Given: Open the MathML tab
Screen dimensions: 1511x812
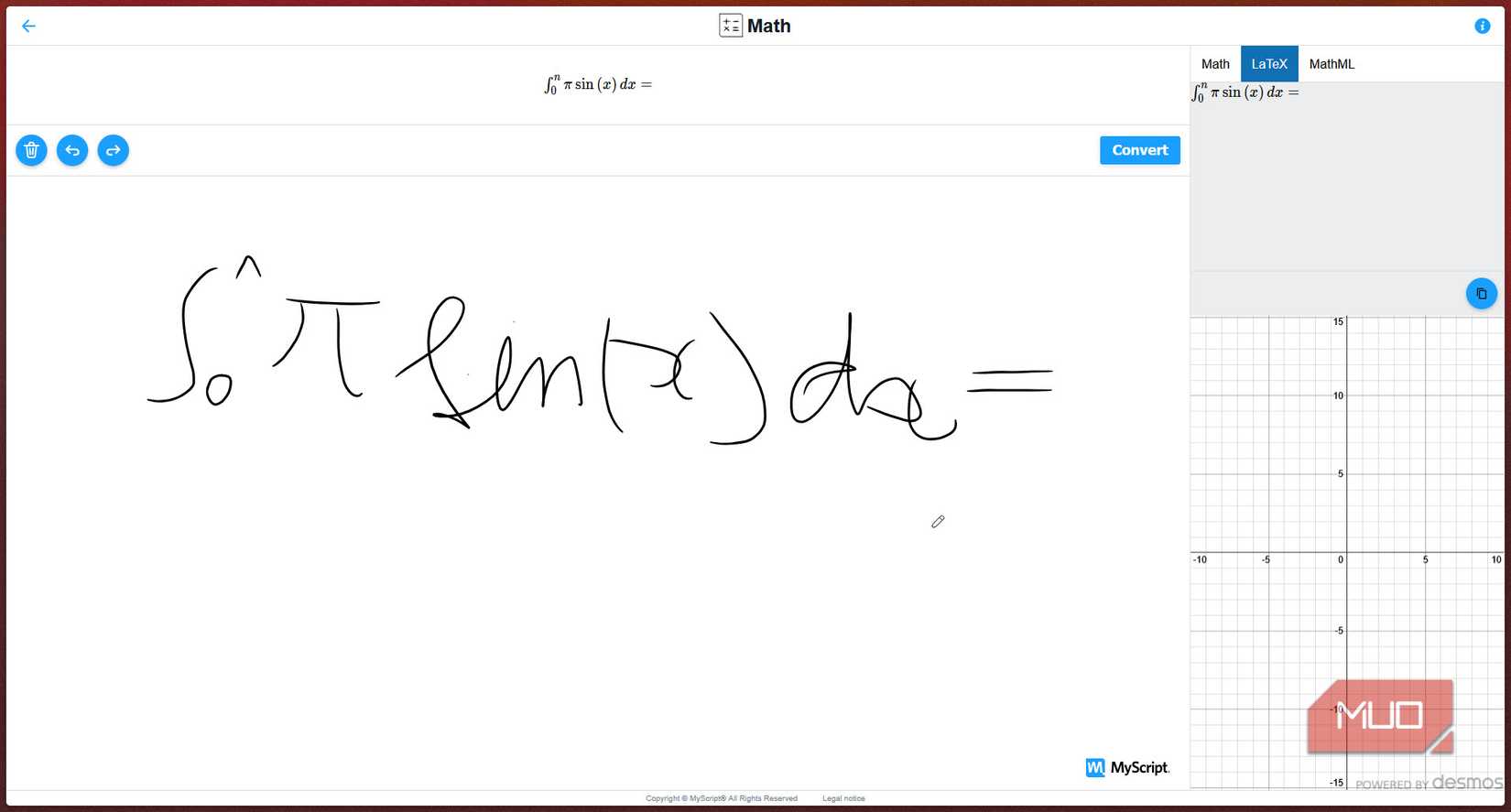Looking at the screenshot, I should click(1332, 64).
